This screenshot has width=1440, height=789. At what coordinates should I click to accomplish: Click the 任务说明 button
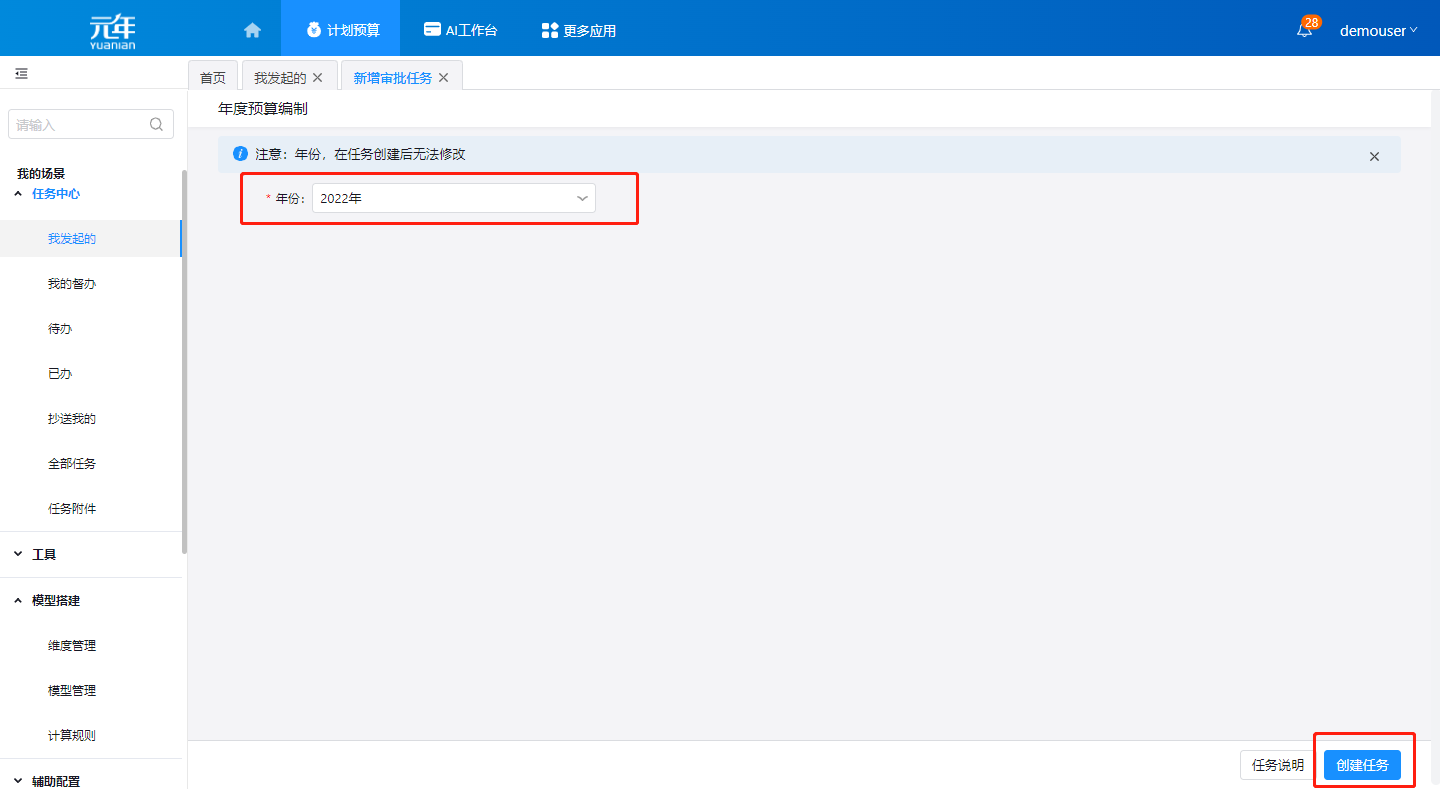pos(1277,765)
